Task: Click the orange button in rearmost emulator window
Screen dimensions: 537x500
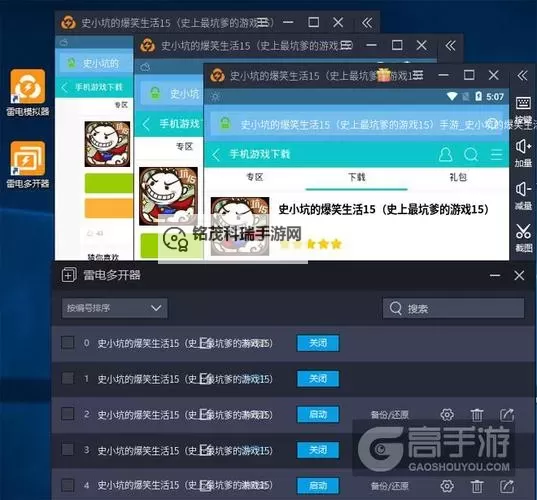Action: (x=109, y=208)
